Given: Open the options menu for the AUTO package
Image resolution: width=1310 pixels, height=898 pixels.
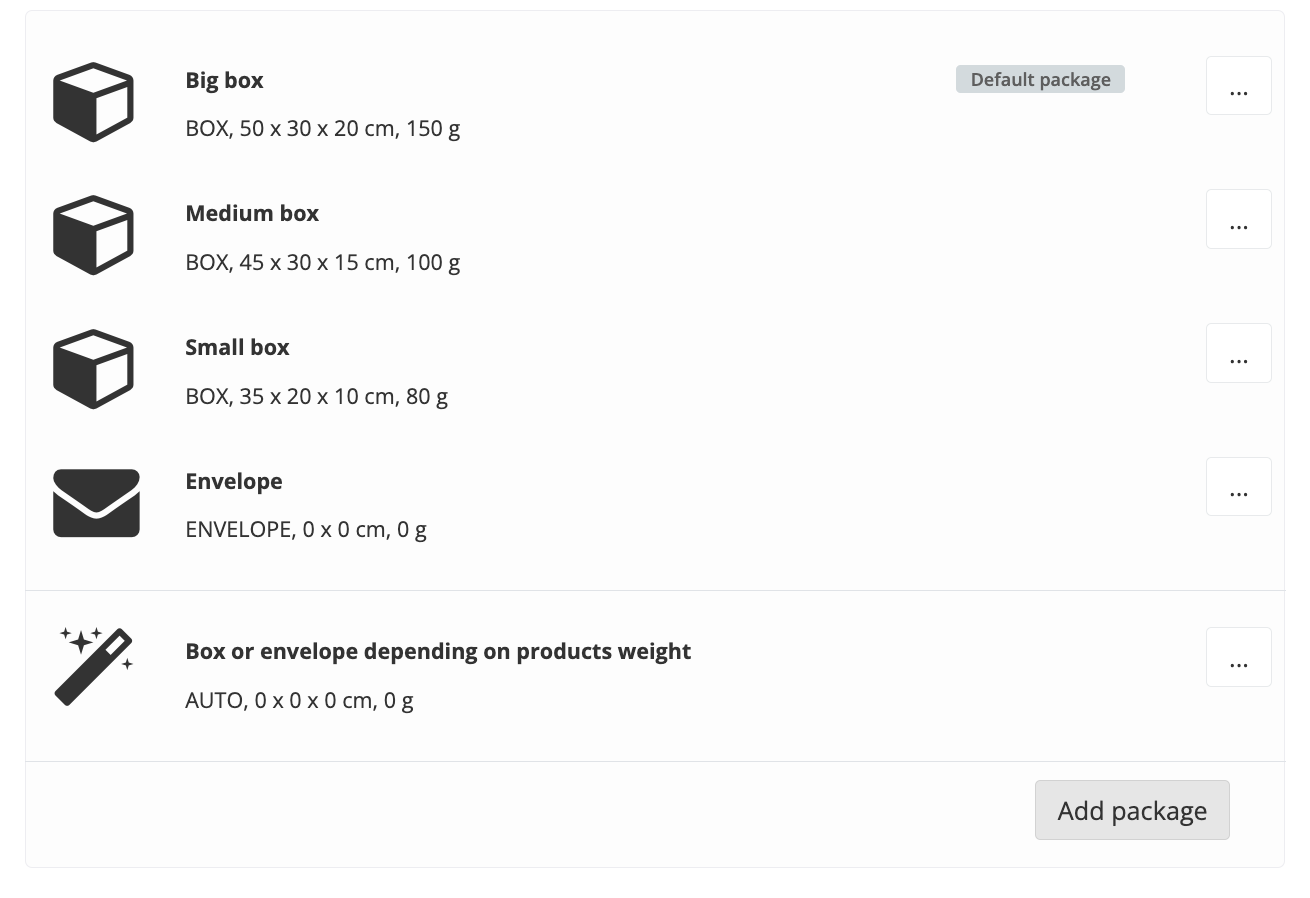Looking at the screenshot, I should click(1238, 657).
